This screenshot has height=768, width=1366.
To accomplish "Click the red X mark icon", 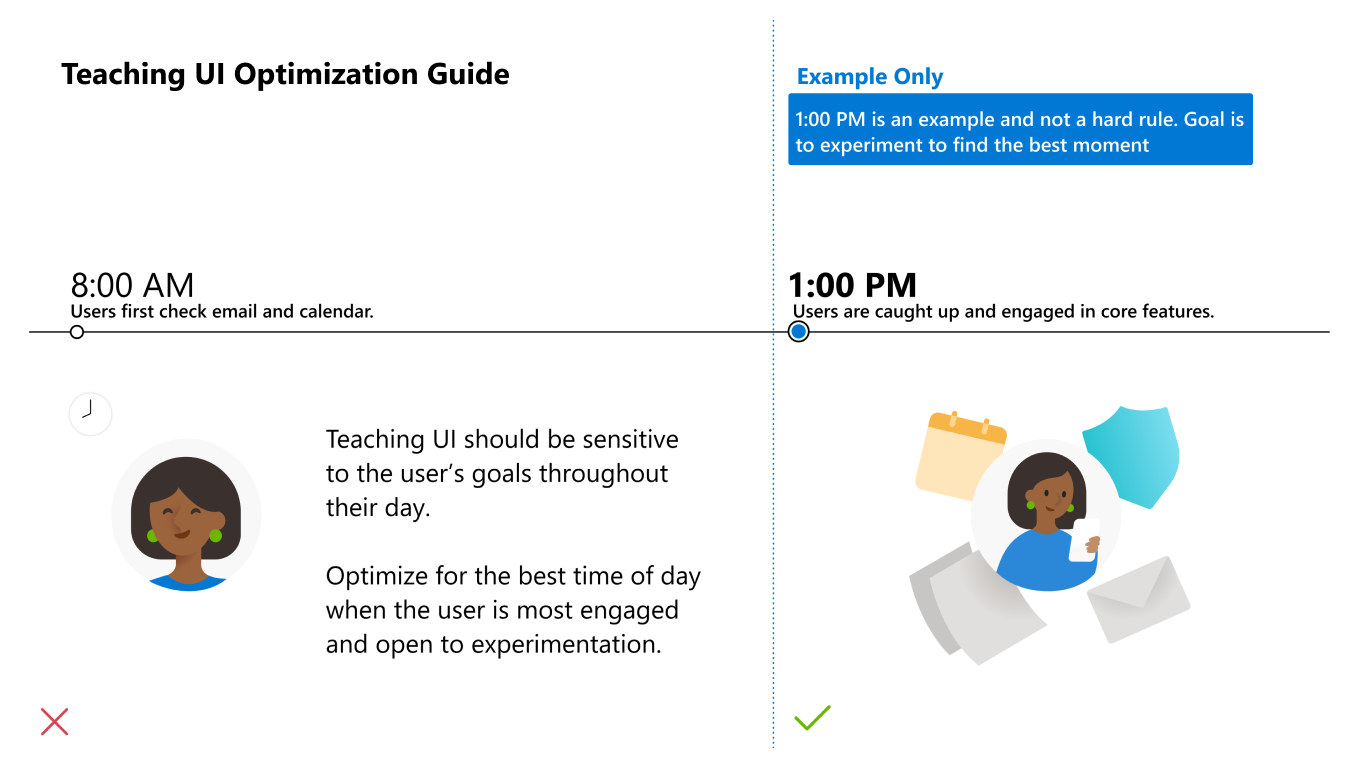I will click(x=54, y=721).
